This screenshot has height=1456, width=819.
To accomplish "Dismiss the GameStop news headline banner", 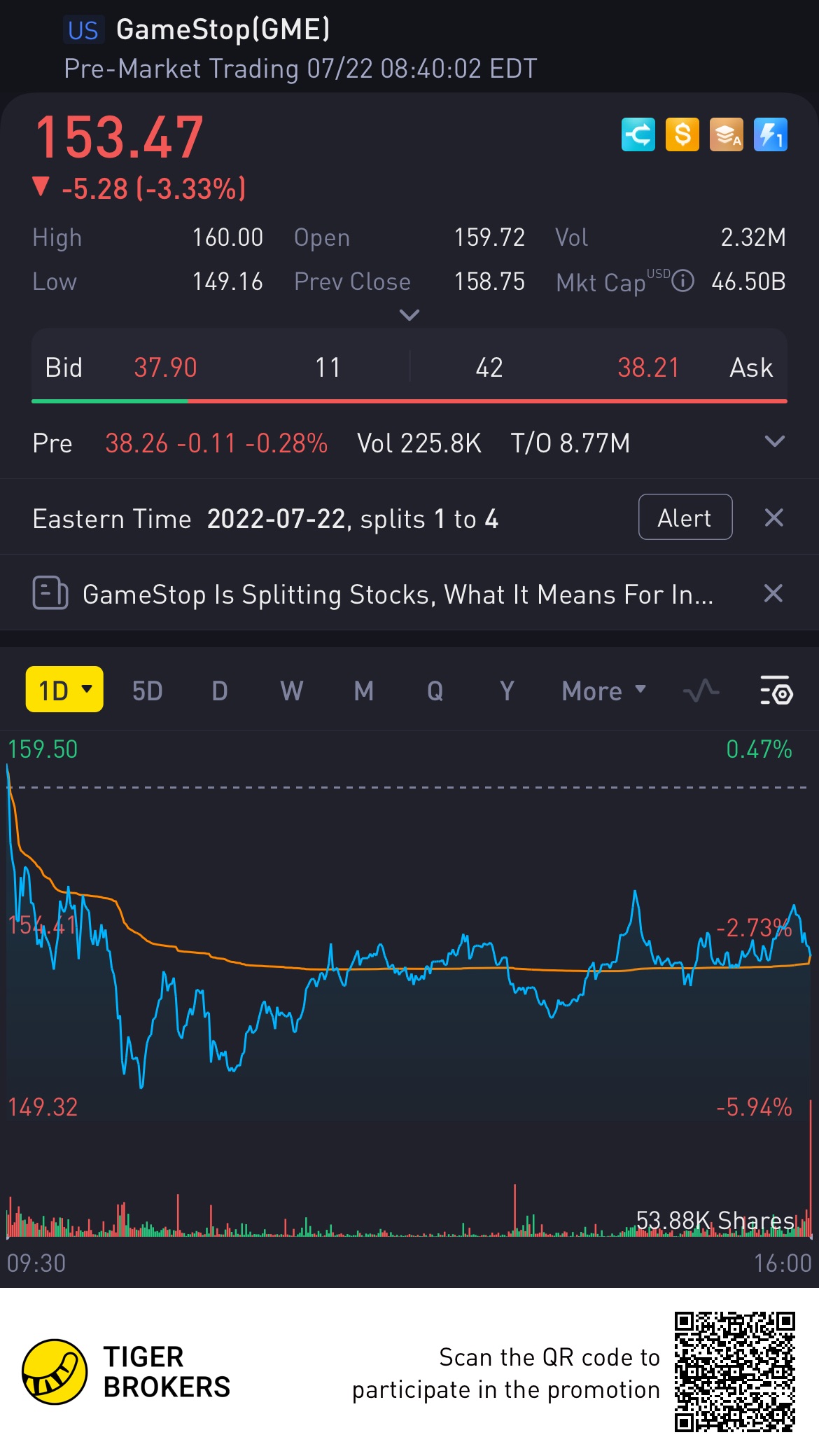I will [773, 593].
